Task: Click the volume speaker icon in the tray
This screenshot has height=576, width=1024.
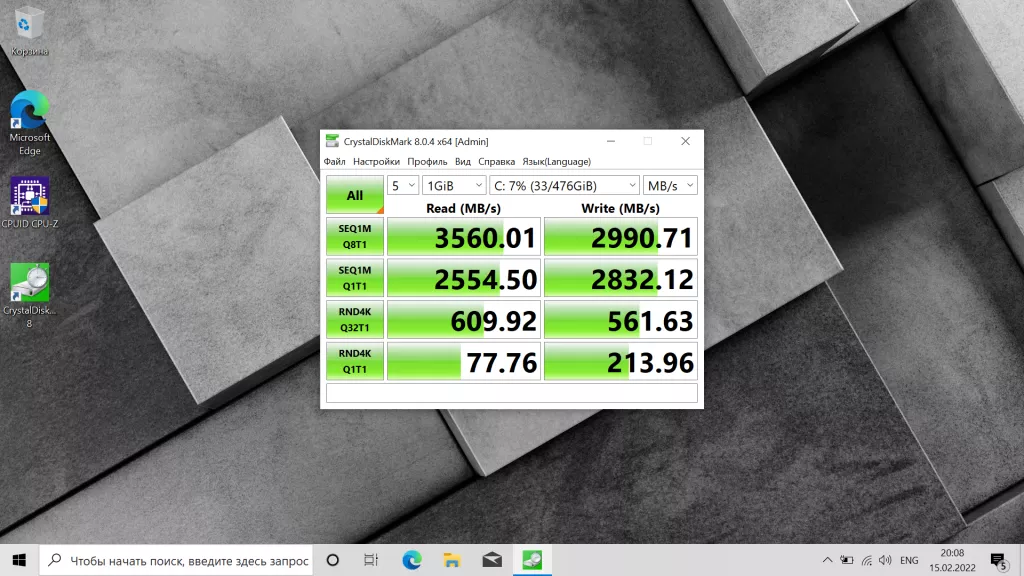Action: coord(884,560)
